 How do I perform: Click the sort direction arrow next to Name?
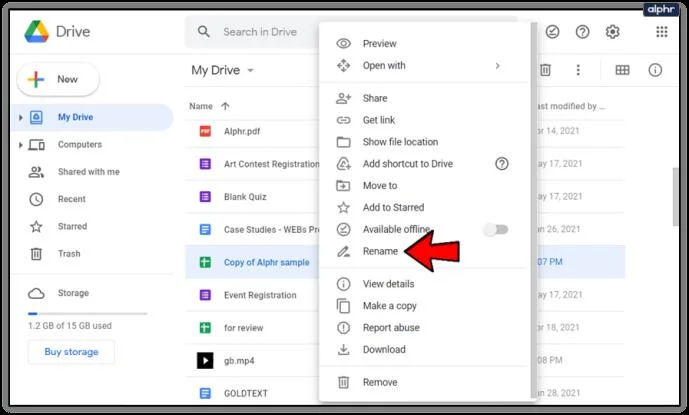(x=225, y=106)
